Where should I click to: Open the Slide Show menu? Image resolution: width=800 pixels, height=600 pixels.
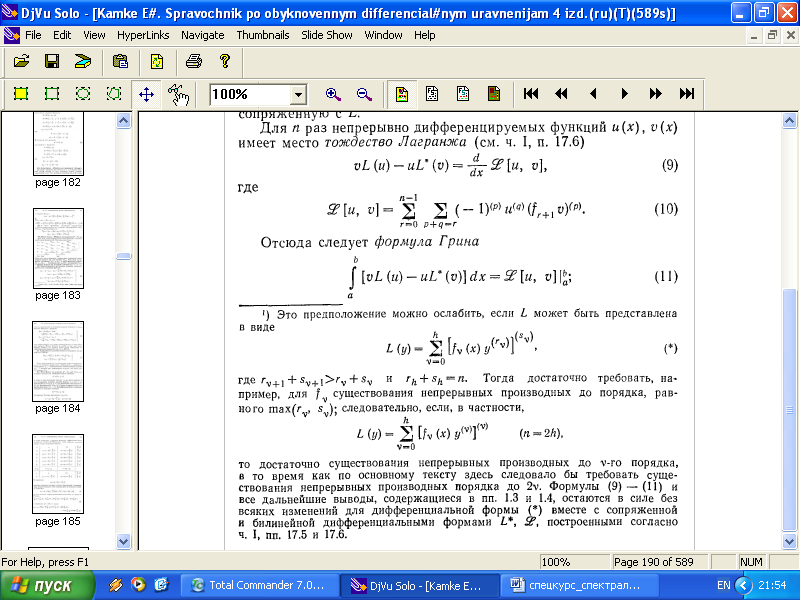[327, 35]
